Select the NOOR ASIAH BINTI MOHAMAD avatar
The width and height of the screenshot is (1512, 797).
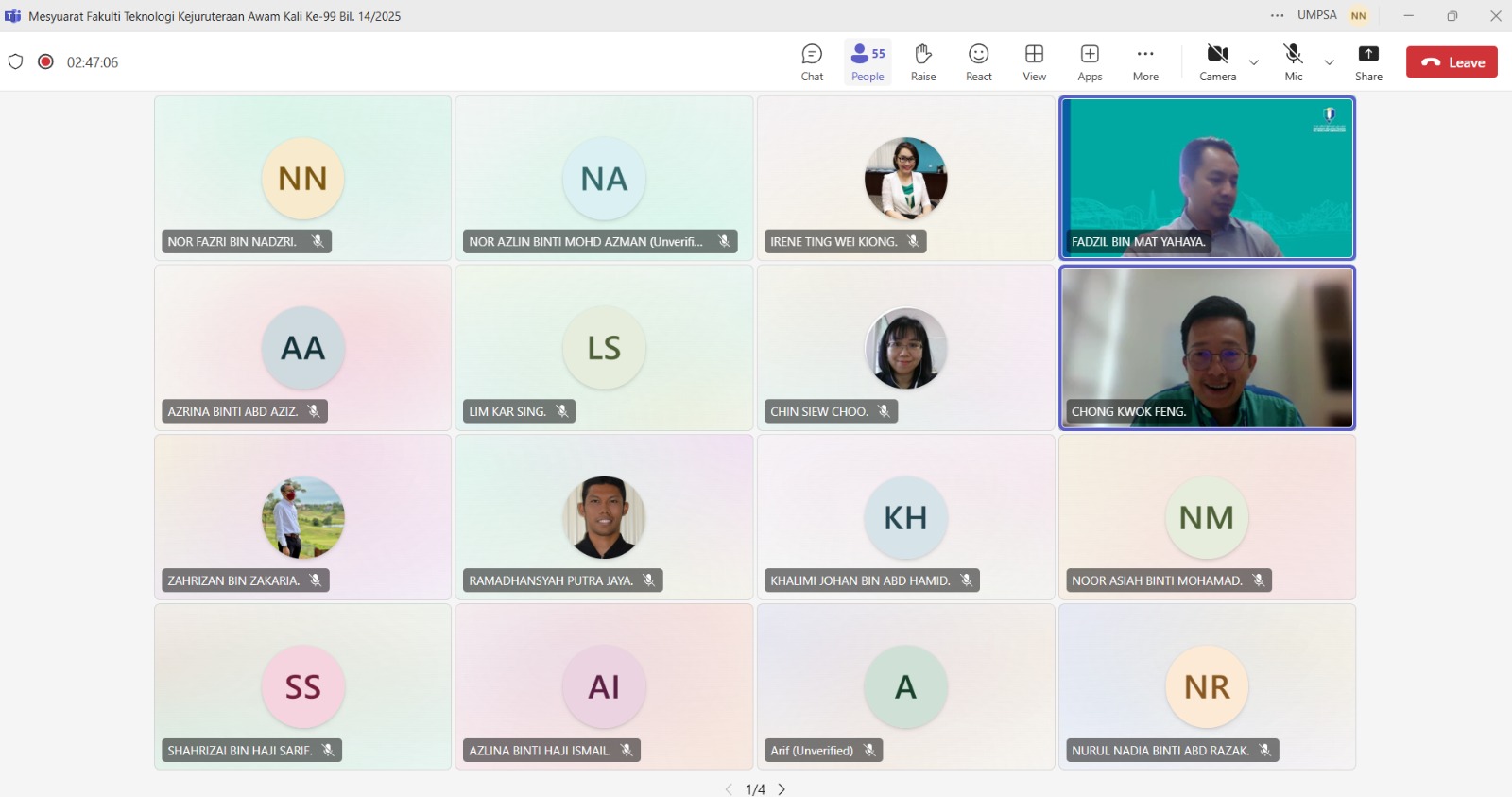[x=1207, y=517]
